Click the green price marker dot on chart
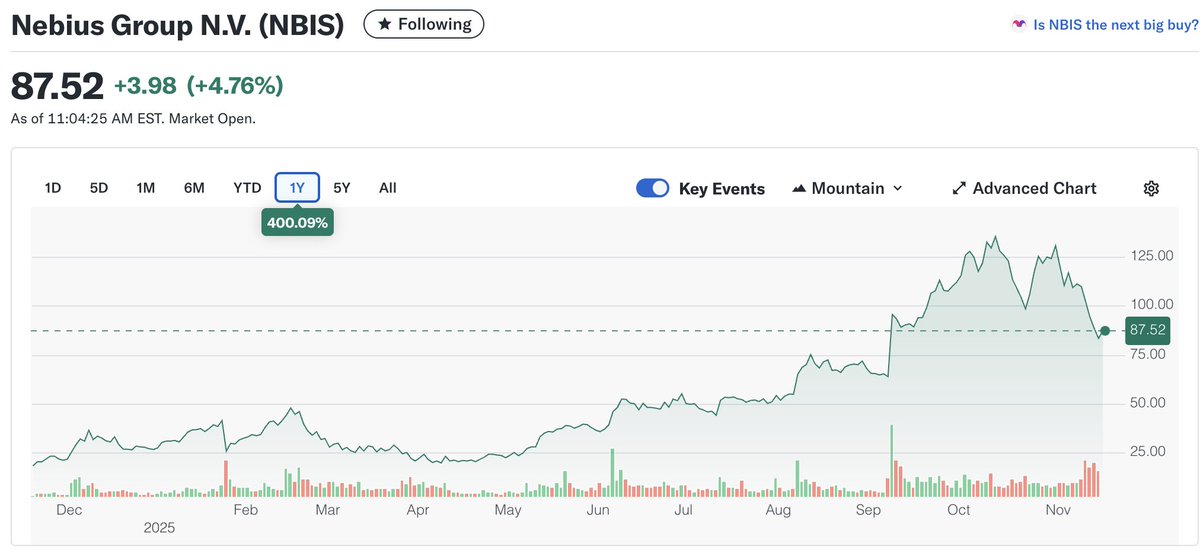 [x=1104, y=330]
